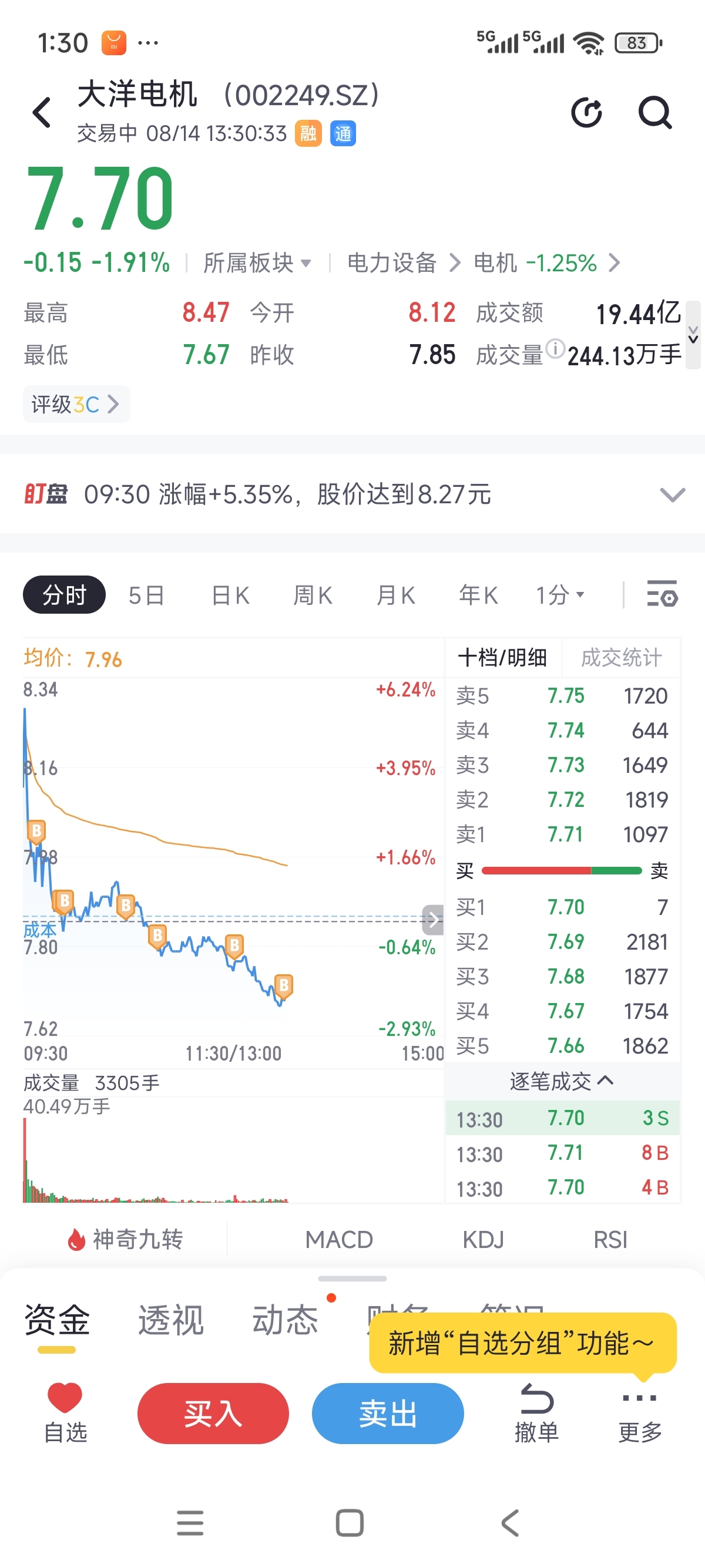Open the 更多 three-dots menu
Image resolution: width=705 pixels, height=1568 pixels.
point(639,1398)
